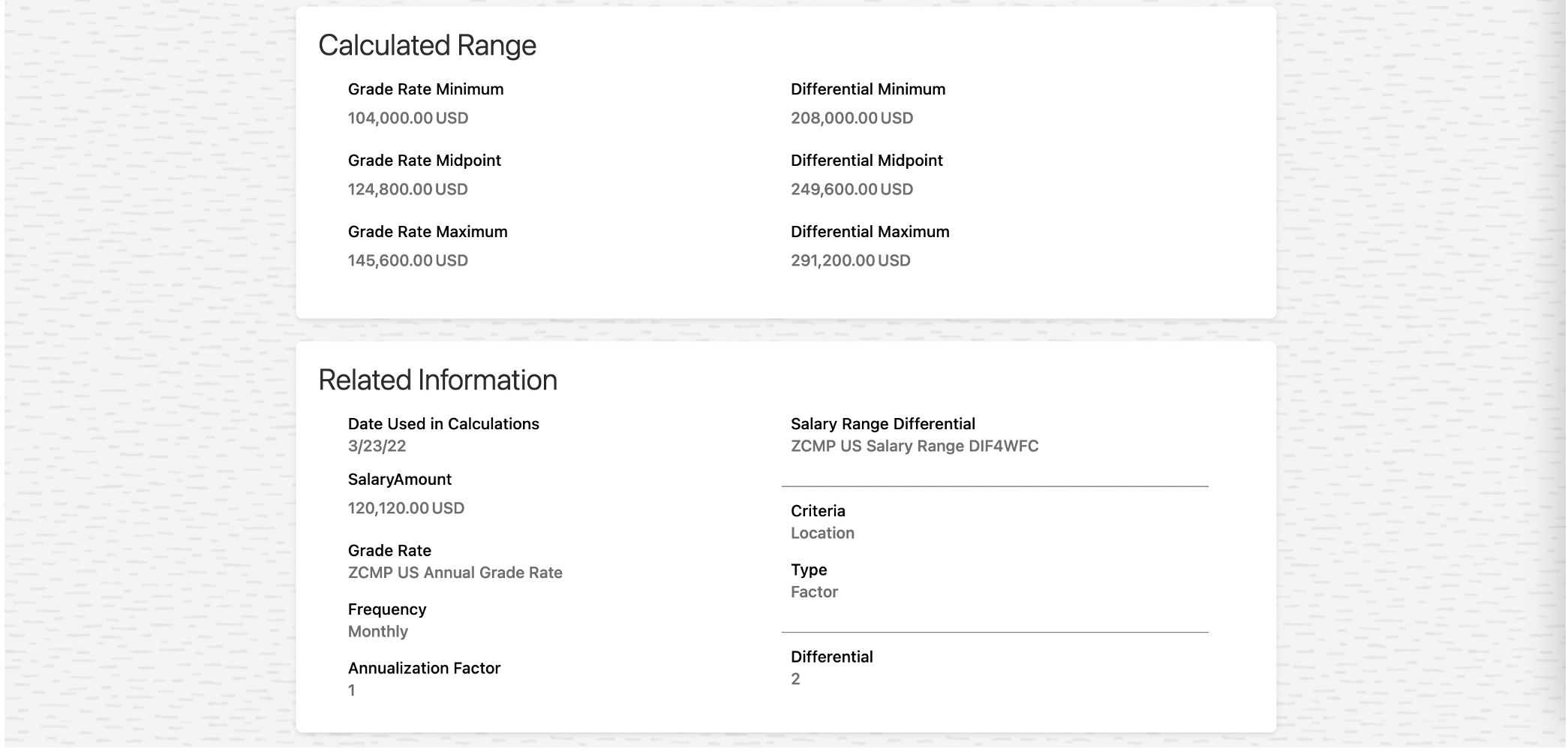
Task: Click the 208,000.00 USD differential value
Action: tap(852, 118)
